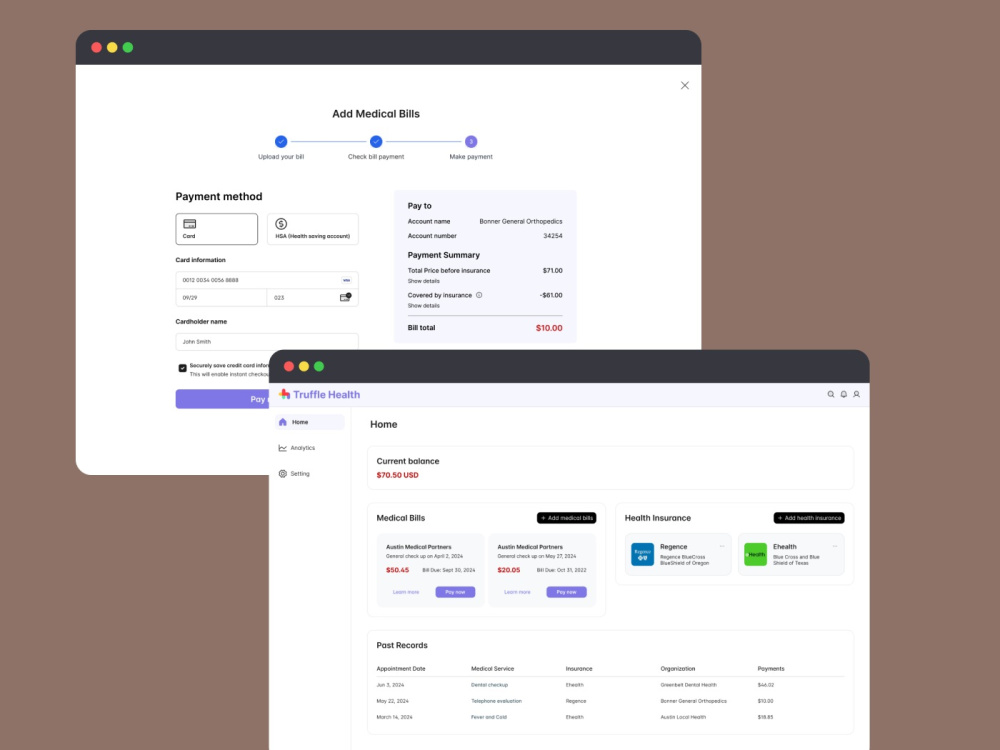Click the Appointment Date column header
This screenshot has height=750, width=1000.
point(401,668)
